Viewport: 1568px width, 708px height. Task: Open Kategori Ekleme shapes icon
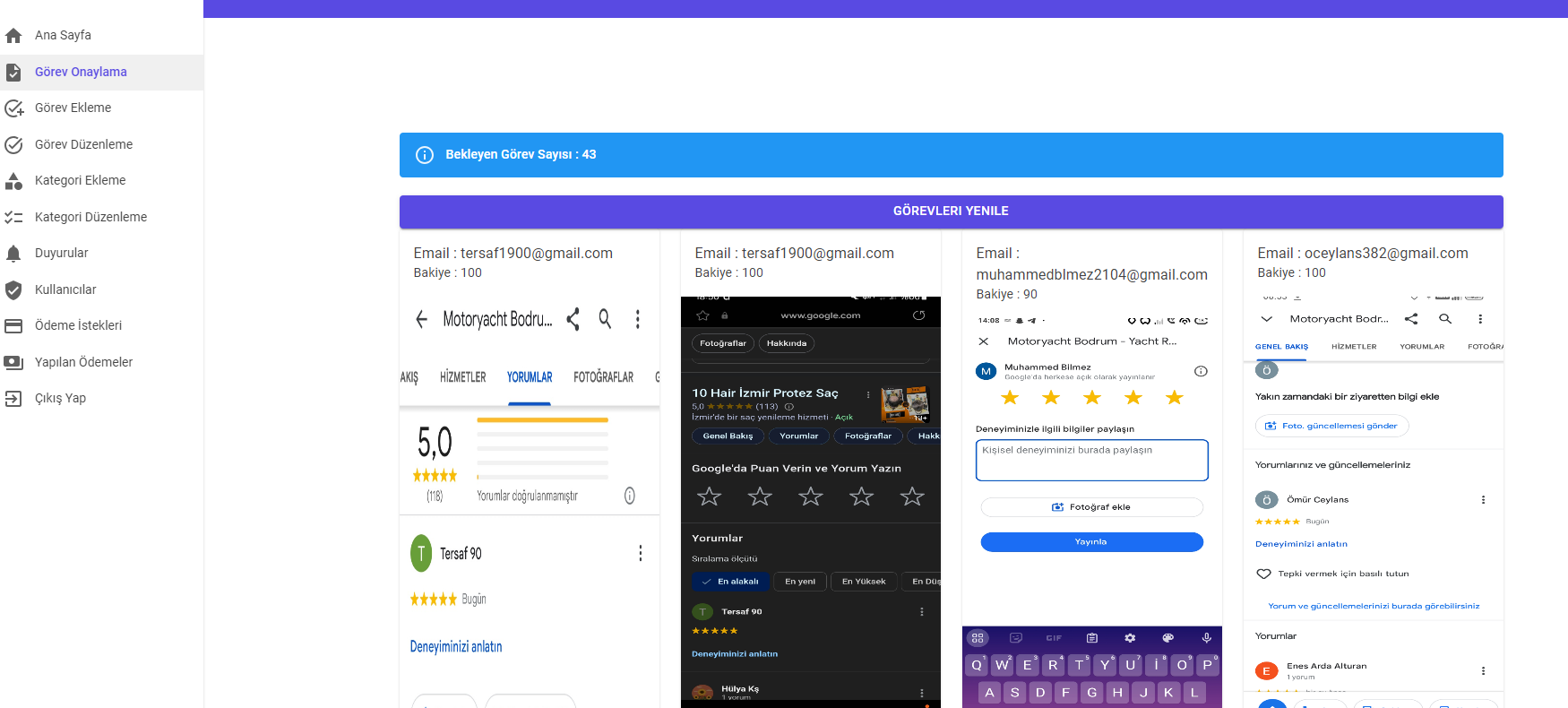point(13,181)
